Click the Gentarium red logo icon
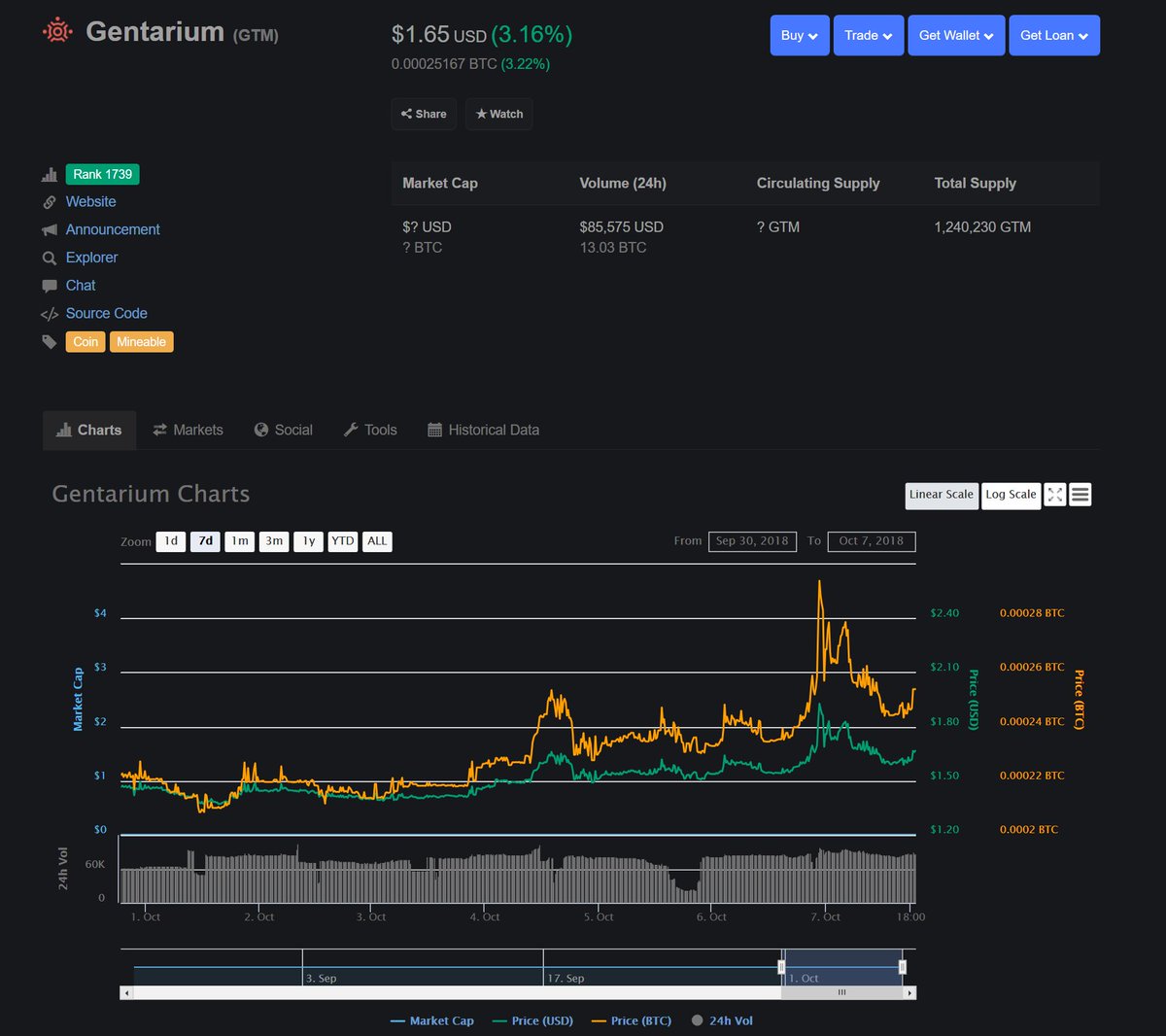The height and width of the screenshot is (1036, 1166). click(x=57, y=31)
